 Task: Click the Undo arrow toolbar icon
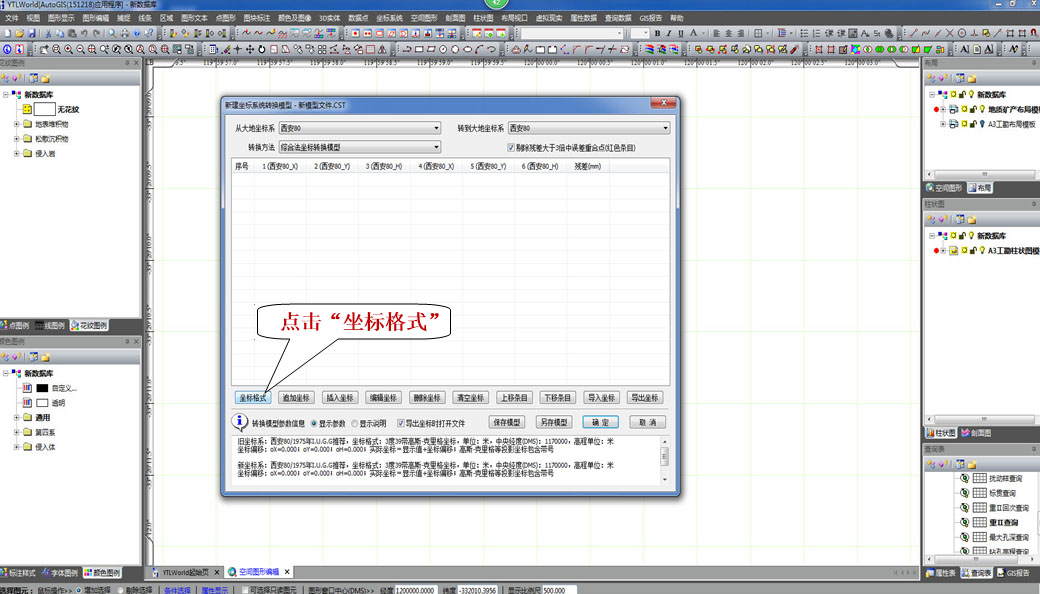(84, 32)
